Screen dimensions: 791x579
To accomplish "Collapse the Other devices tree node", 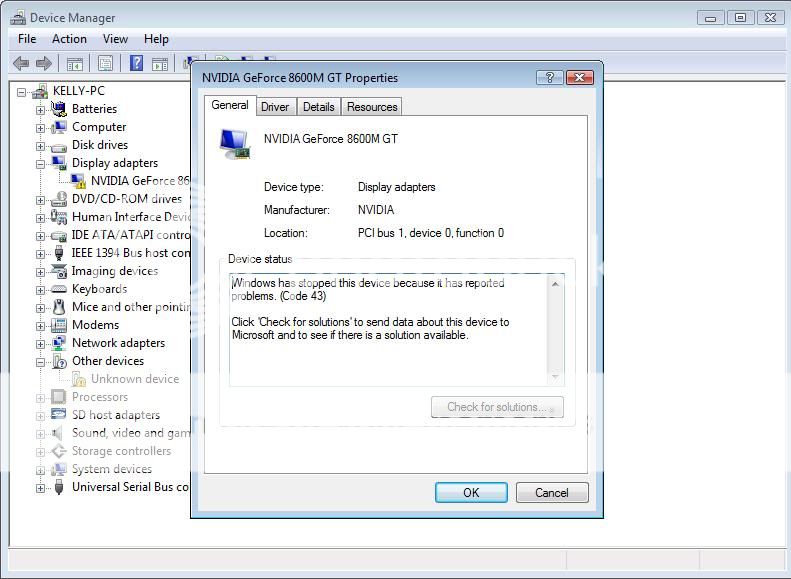I will (x=41, y=361).
